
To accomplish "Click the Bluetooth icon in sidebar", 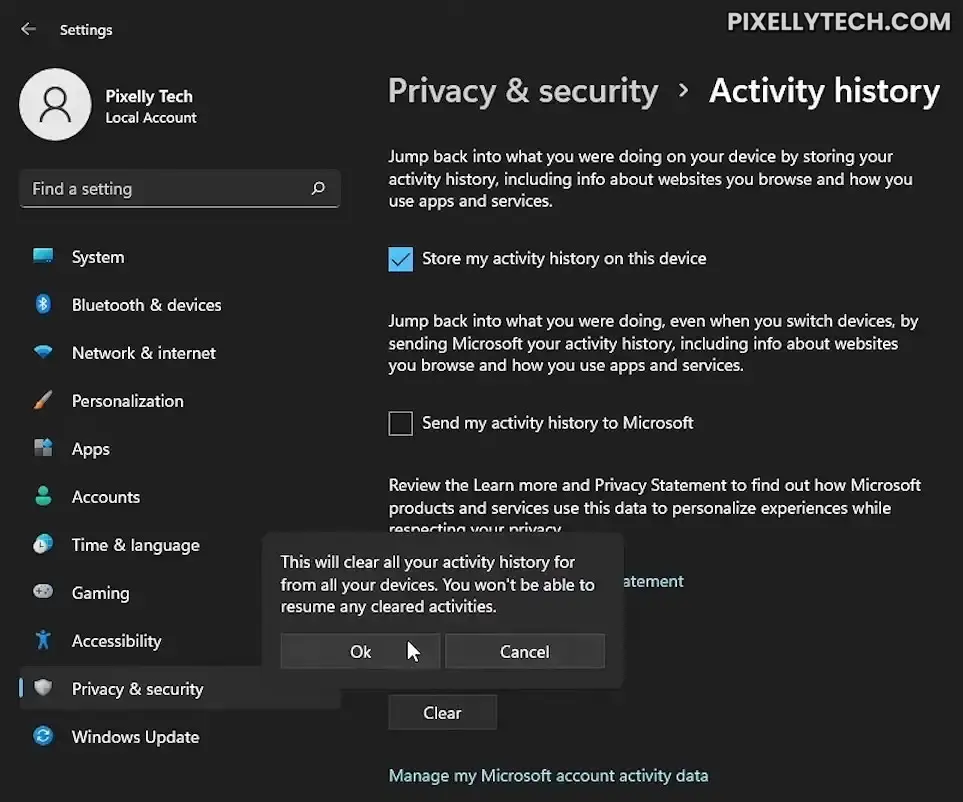I will pos(43,304).
